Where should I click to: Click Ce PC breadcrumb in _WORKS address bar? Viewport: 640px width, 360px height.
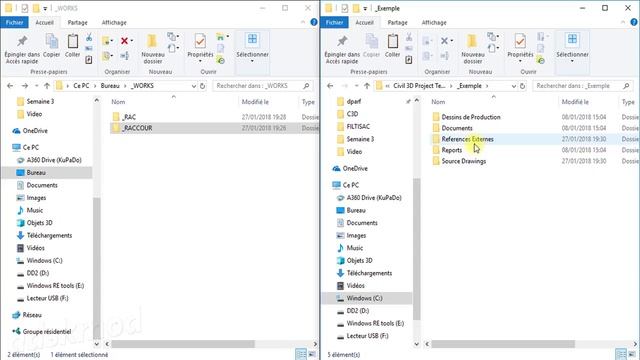81,86
